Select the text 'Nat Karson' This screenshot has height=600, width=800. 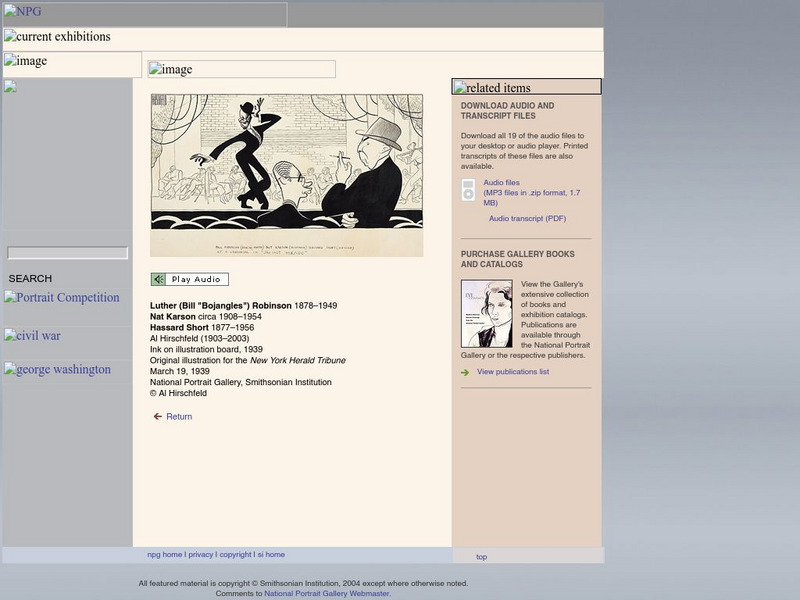click(172, 317)
